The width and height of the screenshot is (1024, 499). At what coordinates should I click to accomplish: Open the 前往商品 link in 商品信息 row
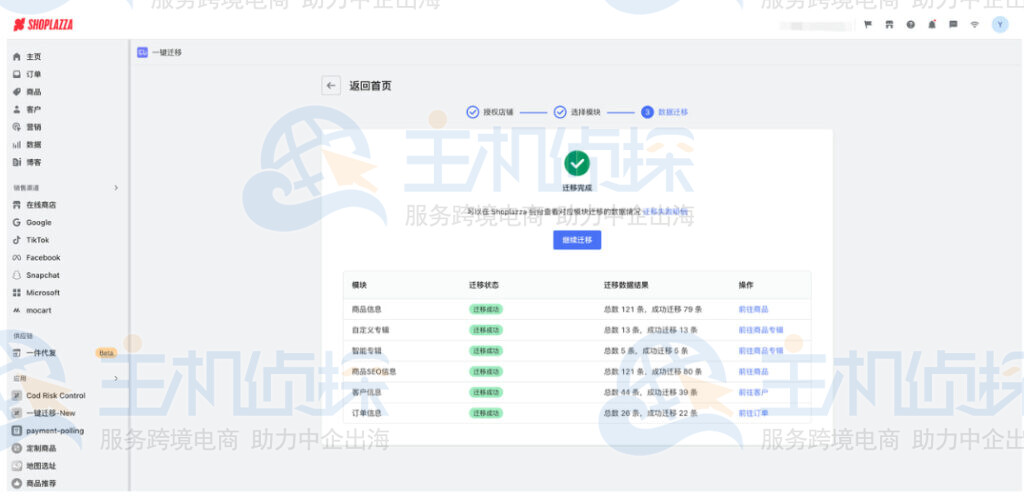pyautogui.click(x=753, y=310)
